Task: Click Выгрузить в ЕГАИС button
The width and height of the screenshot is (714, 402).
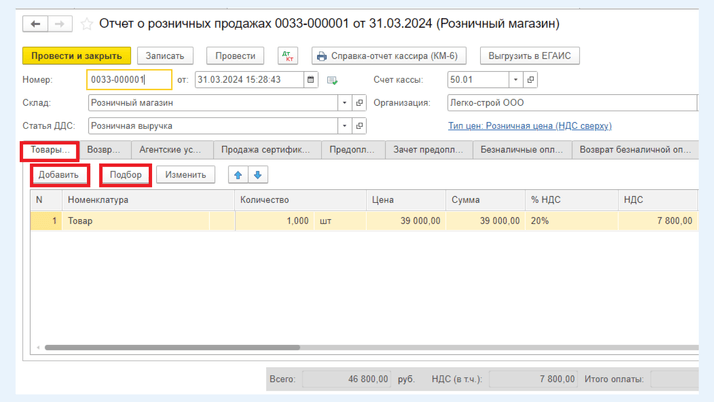Action: 530,56
